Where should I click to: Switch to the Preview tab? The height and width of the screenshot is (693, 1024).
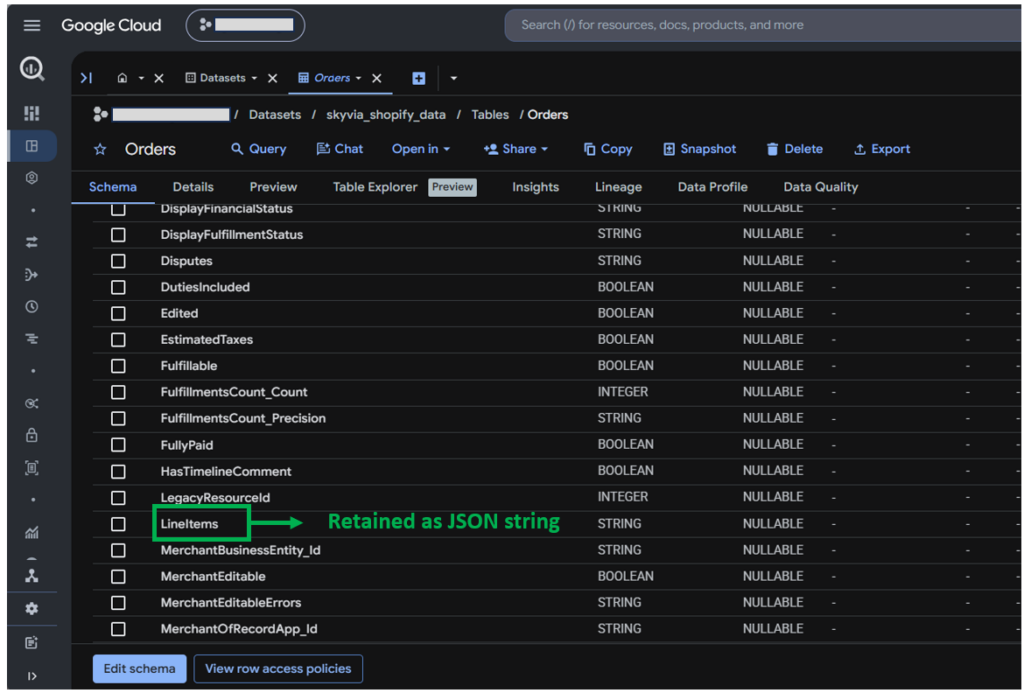(273, 187)
